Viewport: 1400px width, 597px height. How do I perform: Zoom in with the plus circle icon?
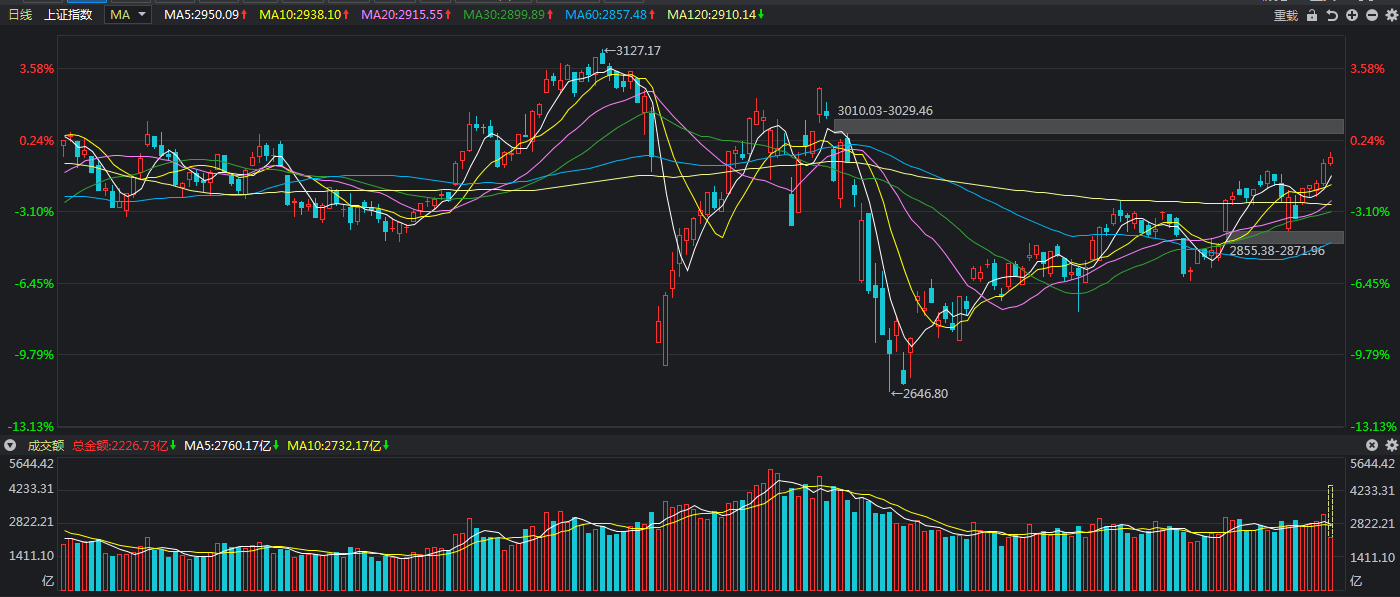[1352, 15]
